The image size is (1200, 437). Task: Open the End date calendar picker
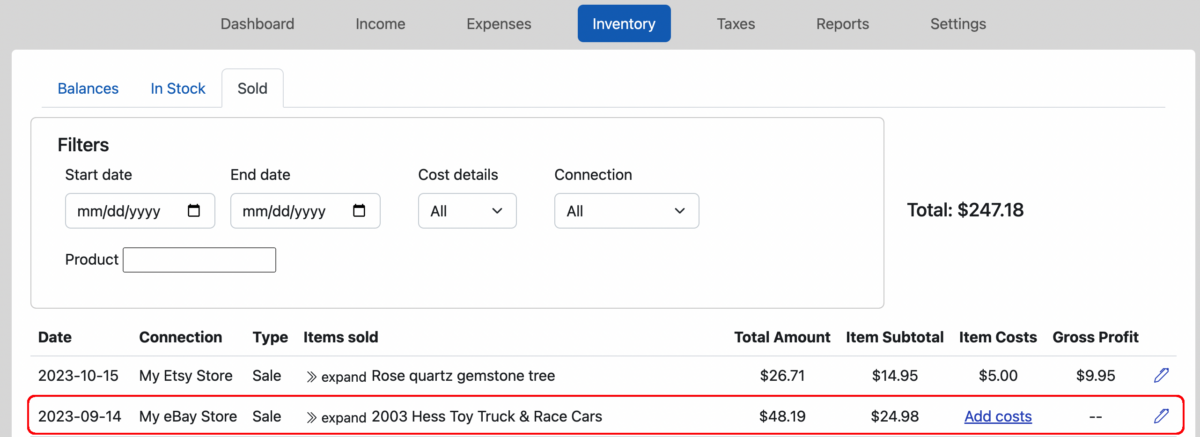tap(360, 211)
